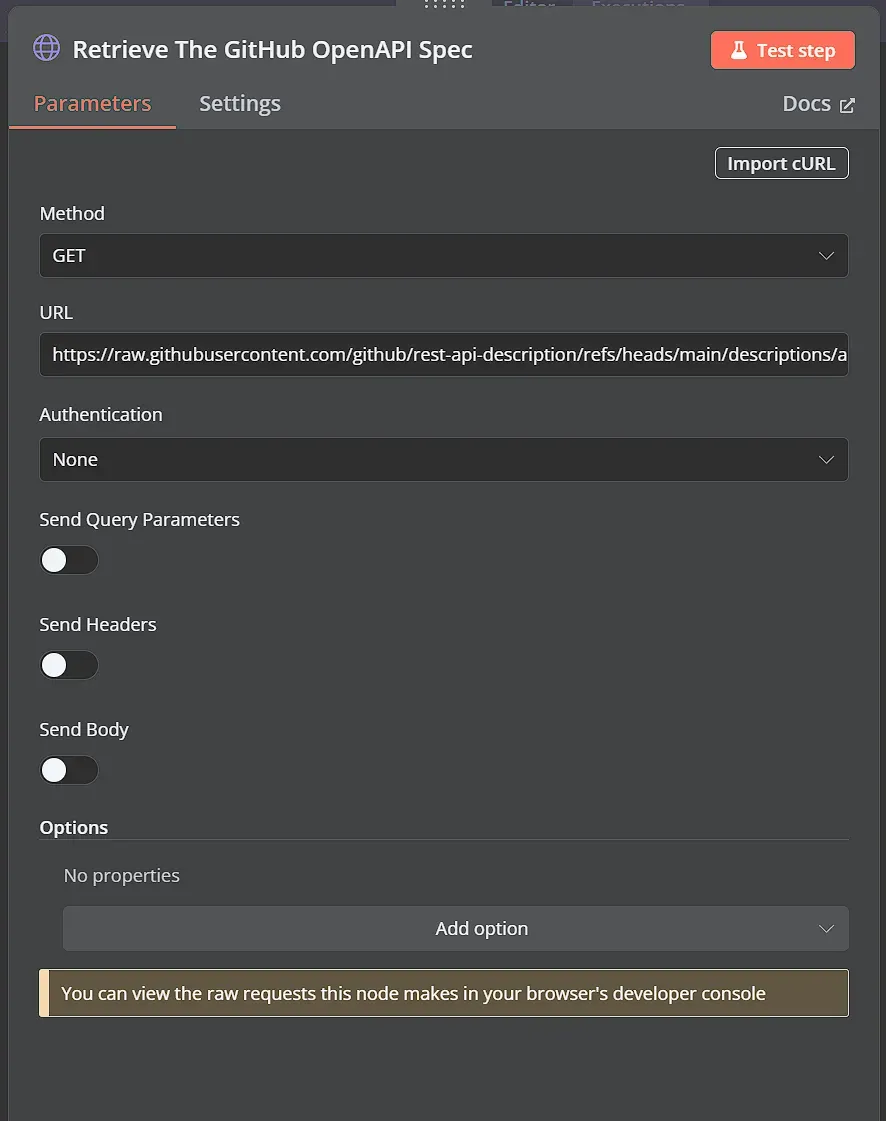
Task: Click the developer console info banner
Action: 443,993
